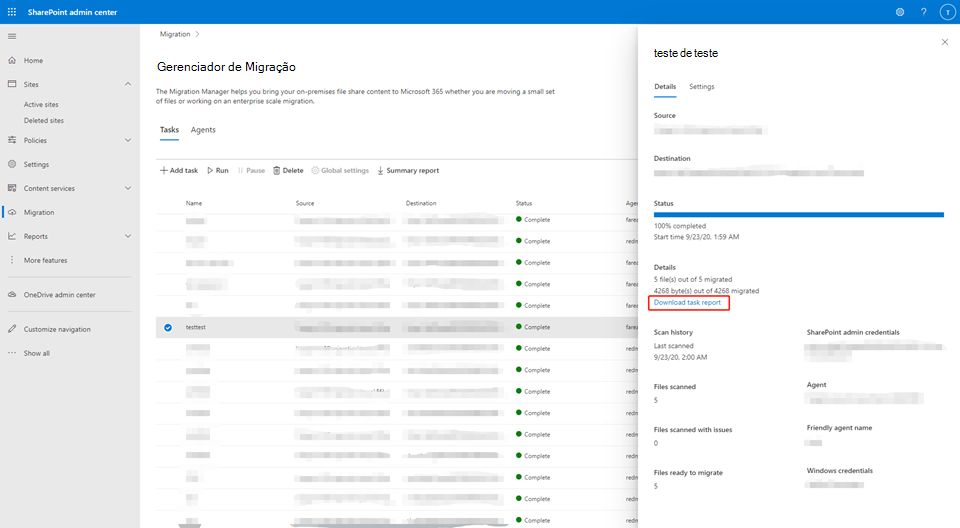Open the user account avatar
Image resolution: width=960 pixels, height=528 pixels.
(946, 12)
